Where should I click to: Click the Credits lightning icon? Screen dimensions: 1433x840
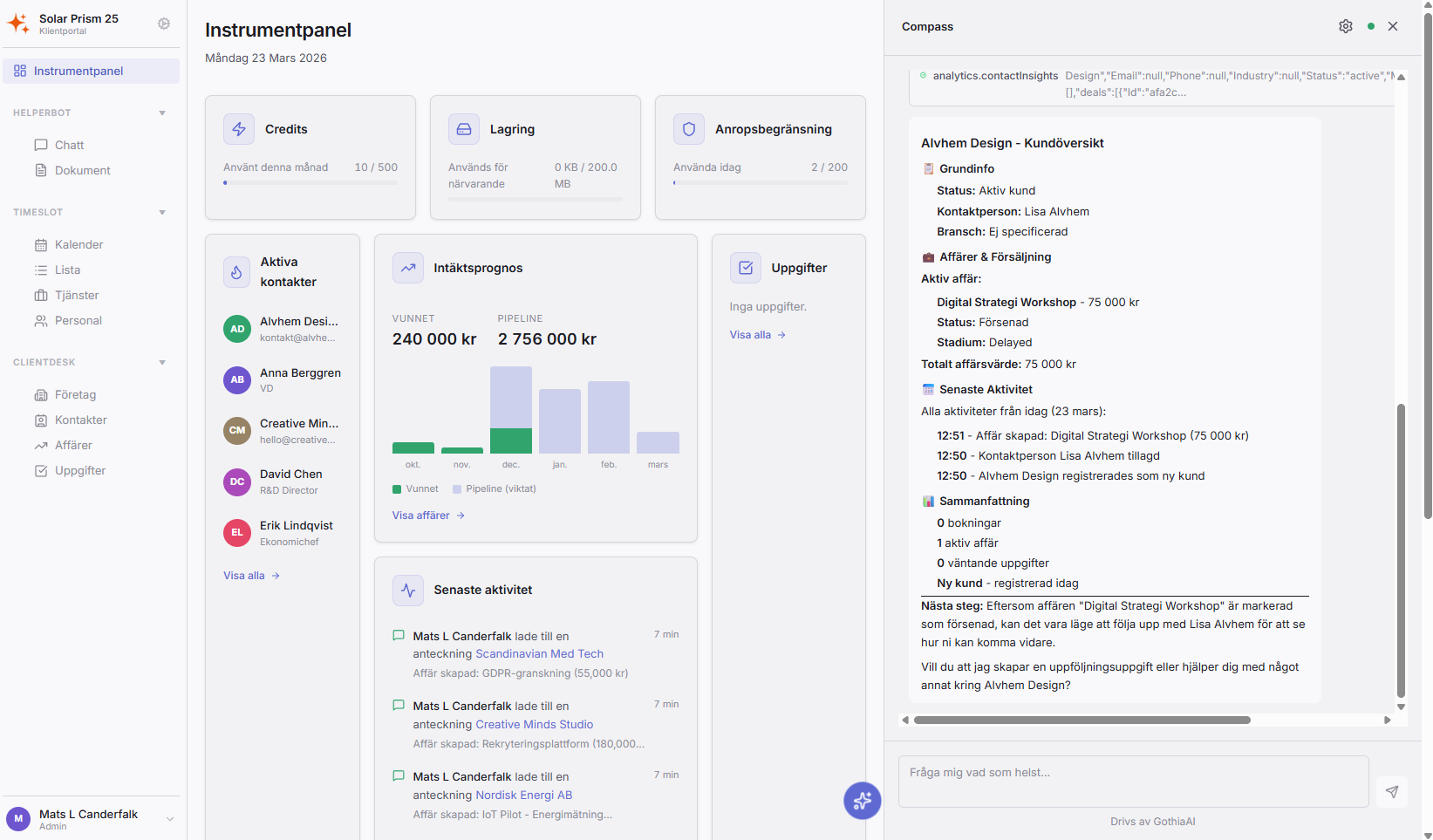(238, 128)
